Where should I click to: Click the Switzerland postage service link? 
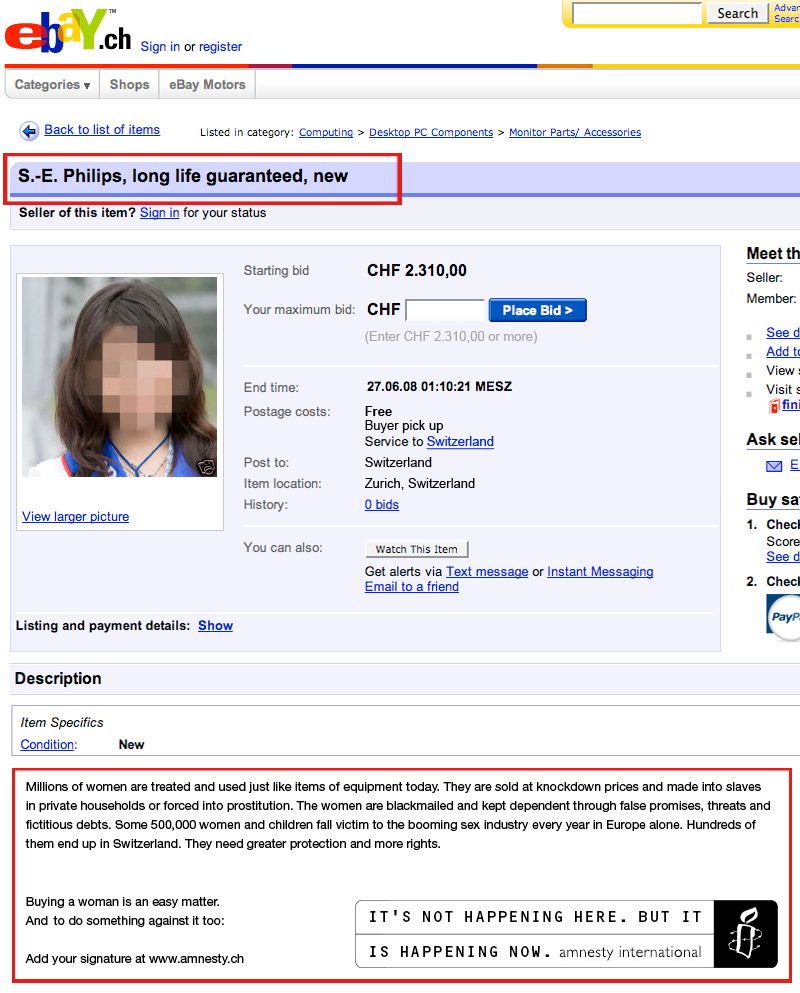pos(460,441)
